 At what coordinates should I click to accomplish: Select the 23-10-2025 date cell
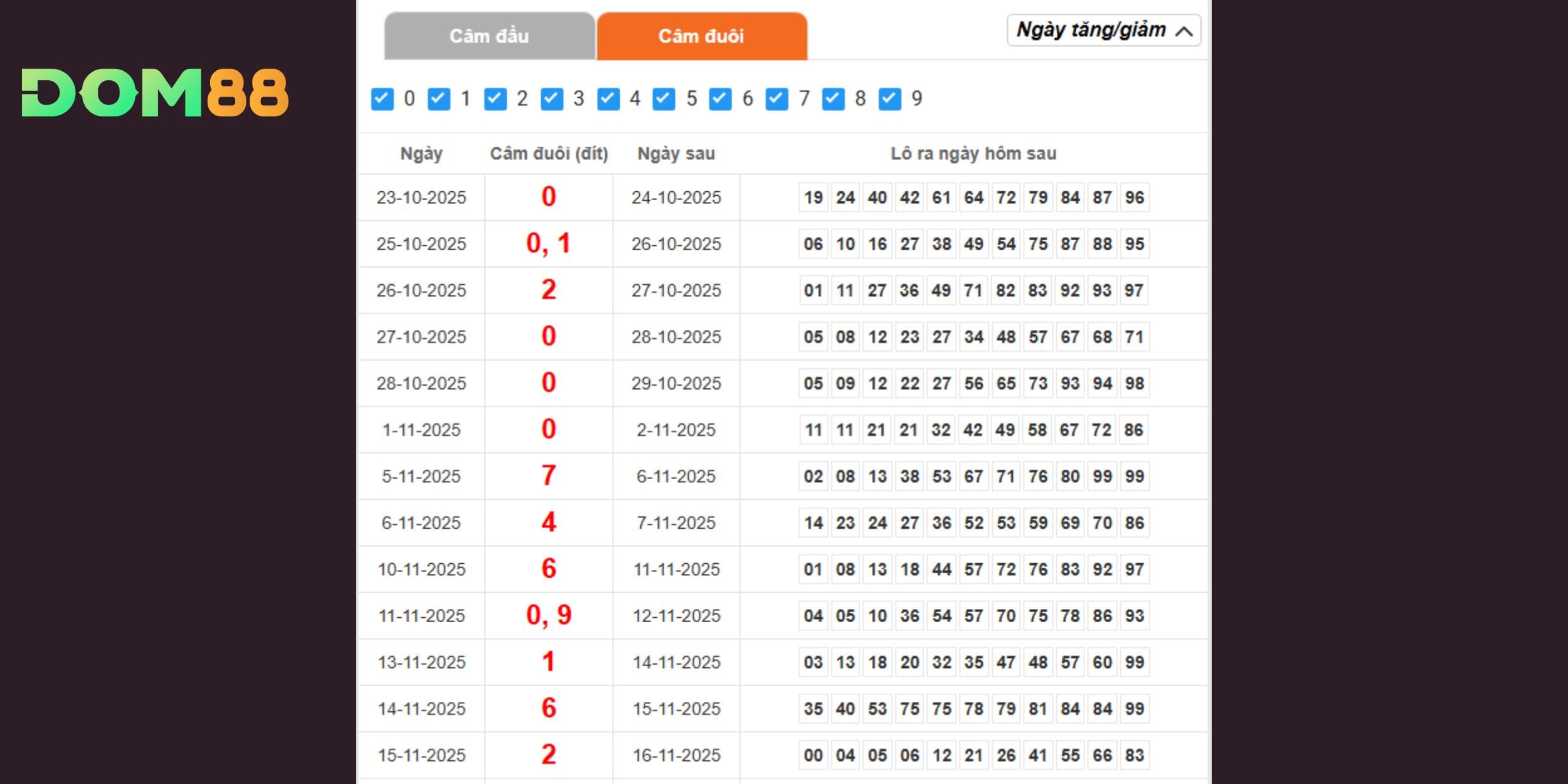pos(421,198)
